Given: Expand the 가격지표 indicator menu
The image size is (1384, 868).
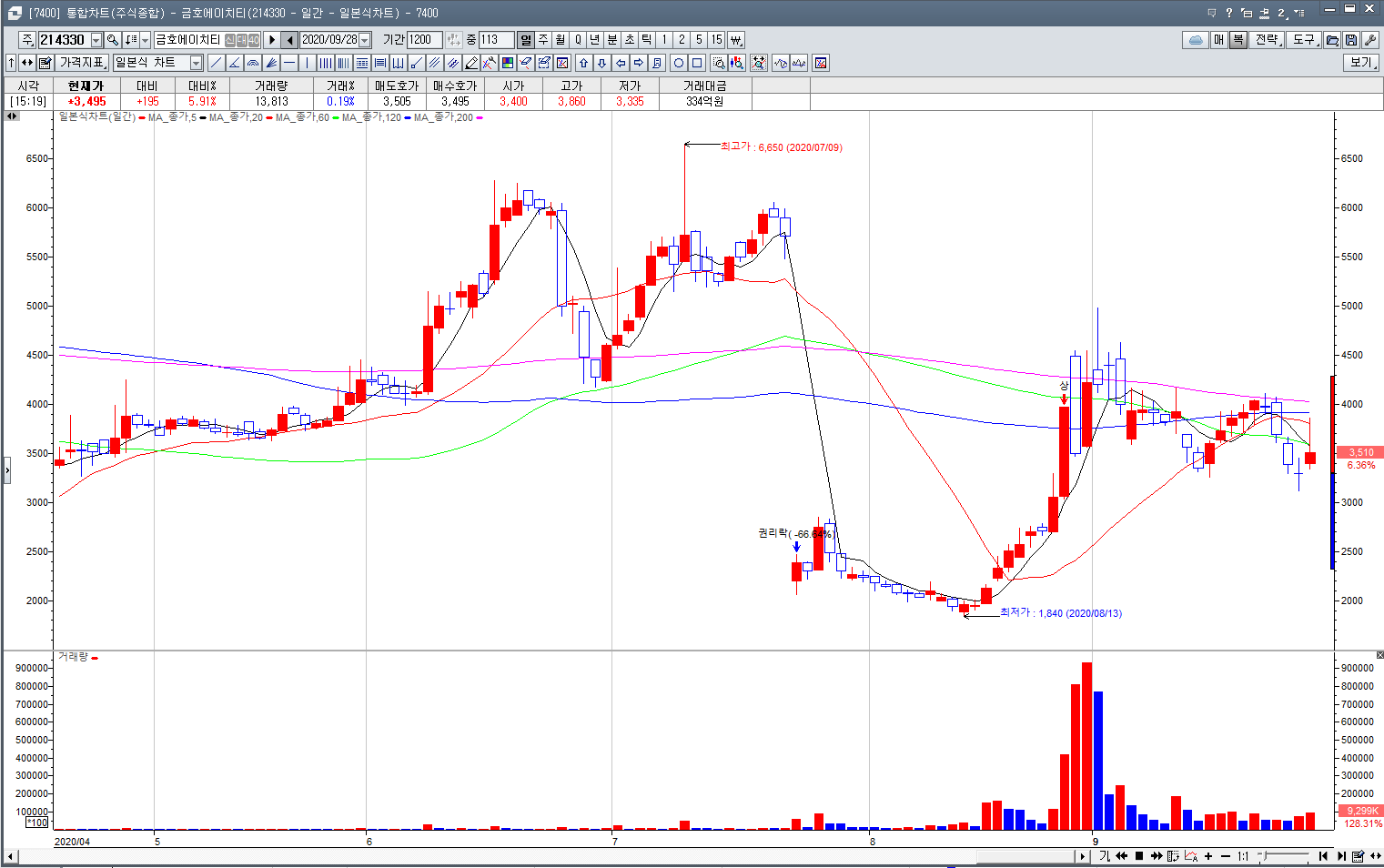Looking at the screenshot, I should (83, 63).
